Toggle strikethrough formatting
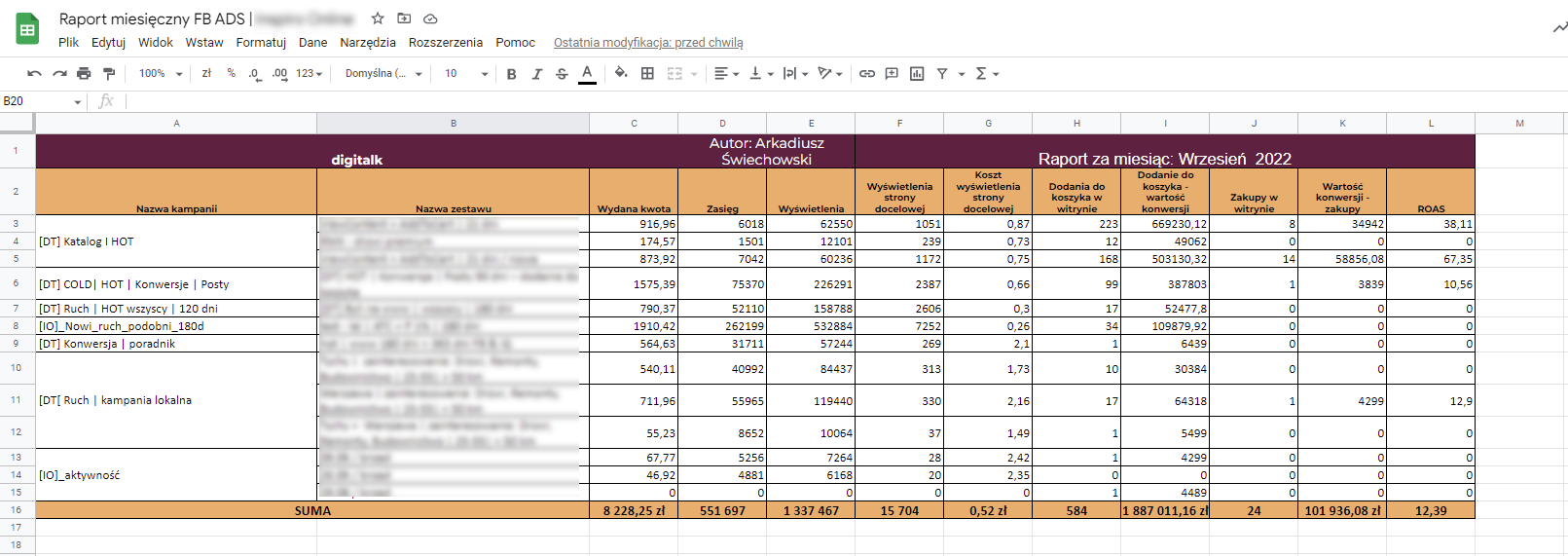 (x=562, y=74)
